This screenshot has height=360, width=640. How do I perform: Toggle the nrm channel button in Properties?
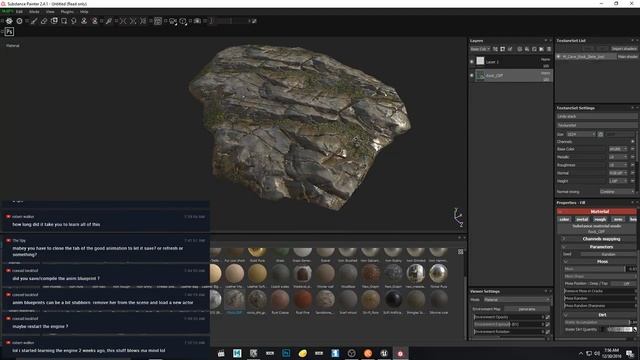(x=618, y=220)
